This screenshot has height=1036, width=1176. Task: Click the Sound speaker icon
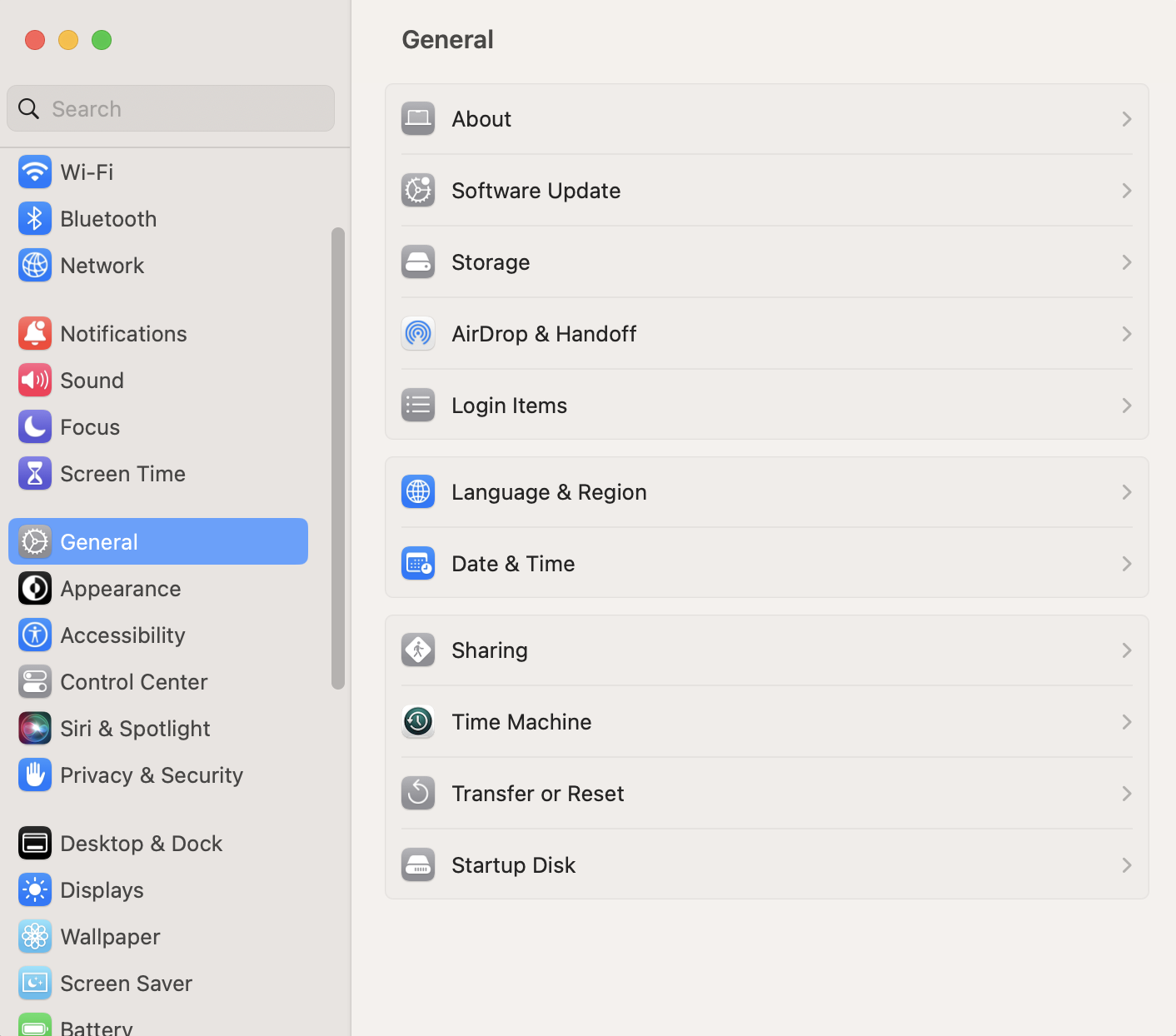click(x=34, y=380)
